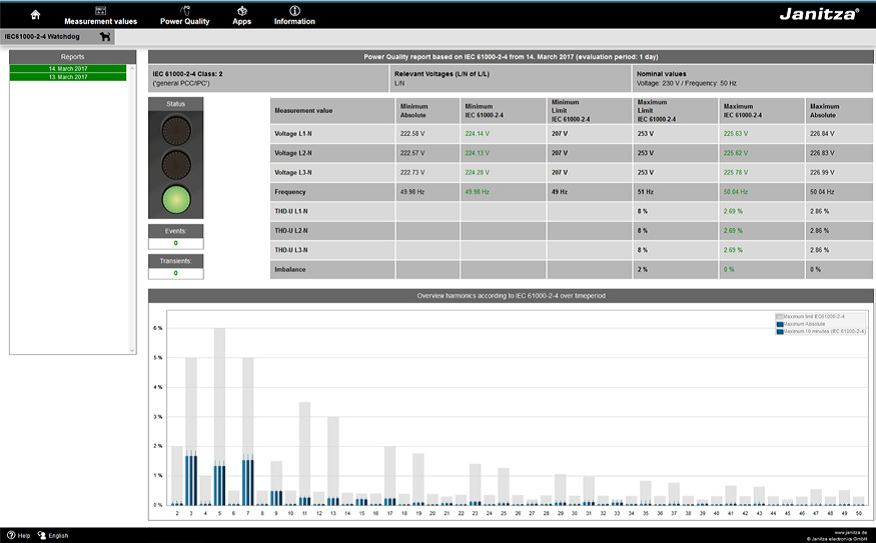Screen dimensions: 876x543
Task: Click the x-axis label 50
Action: pyautogui.click(x=859, y=513)
